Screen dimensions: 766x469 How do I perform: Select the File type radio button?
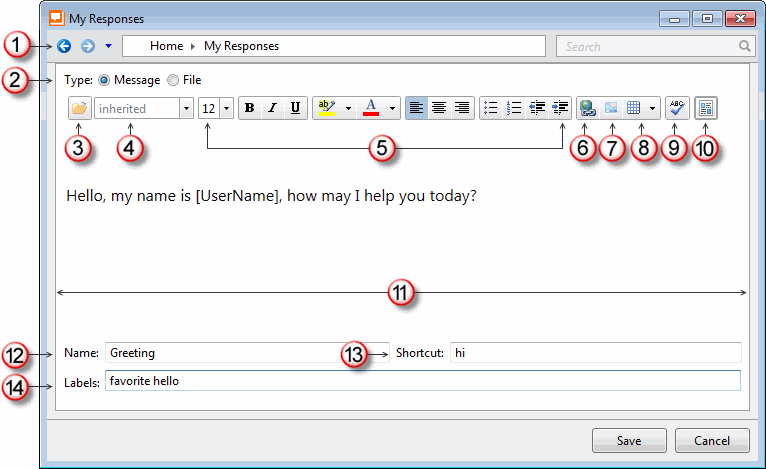click(x=173, y=80)
